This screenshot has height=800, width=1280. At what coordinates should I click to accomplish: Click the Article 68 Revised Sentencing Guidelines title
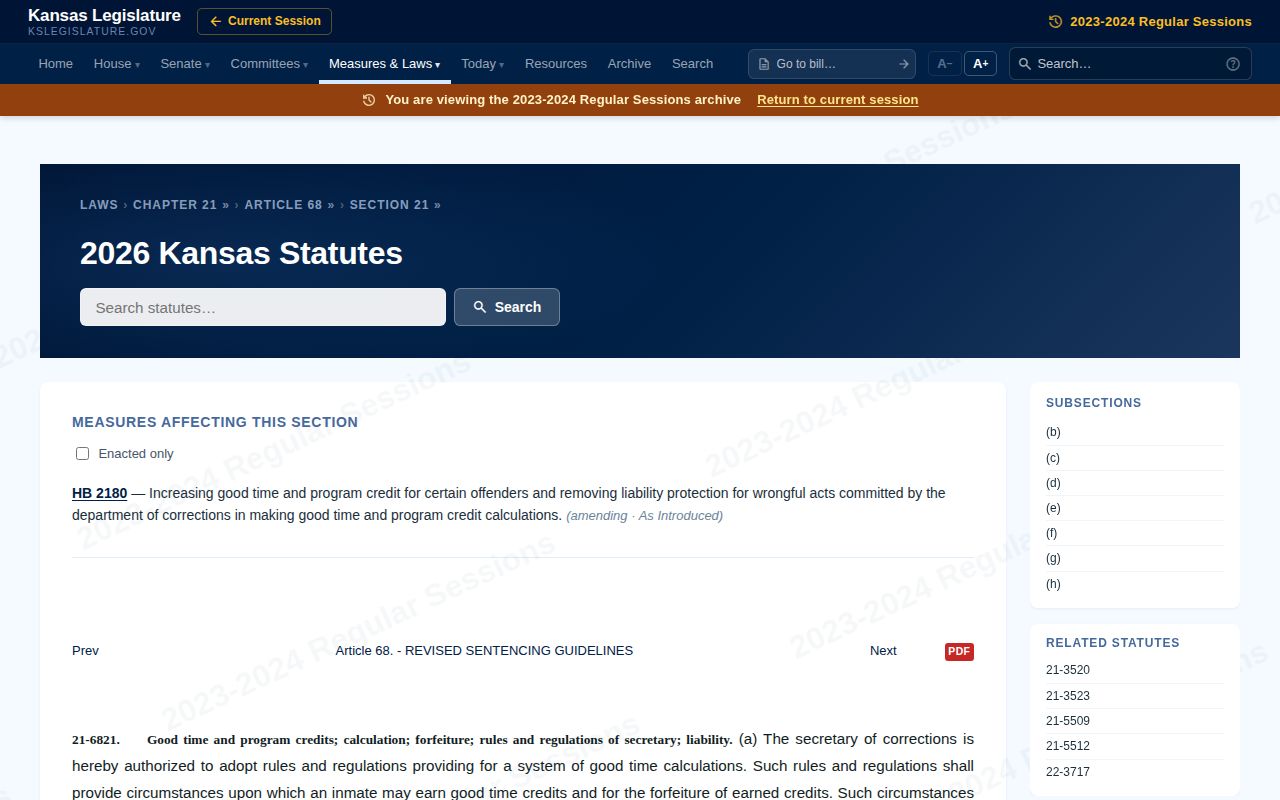[x=484, y=651]
